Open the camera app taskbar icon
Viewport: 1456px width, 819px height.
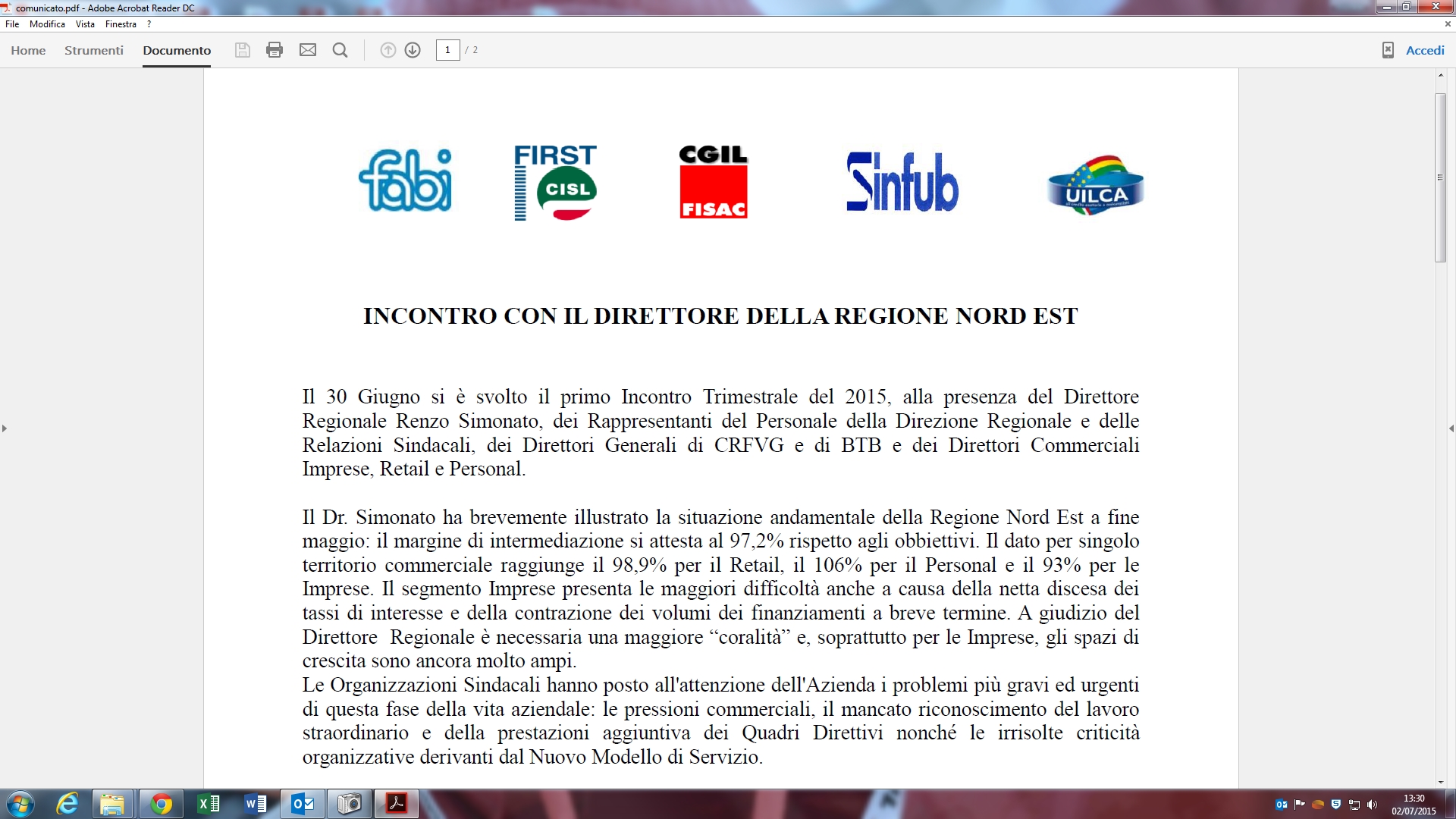[350, 804]
